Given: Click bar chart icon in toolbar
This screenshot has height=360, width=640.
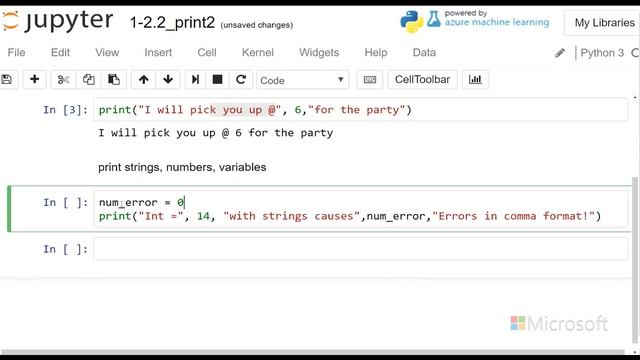Looking at the screenshot, I should point(475,79).
